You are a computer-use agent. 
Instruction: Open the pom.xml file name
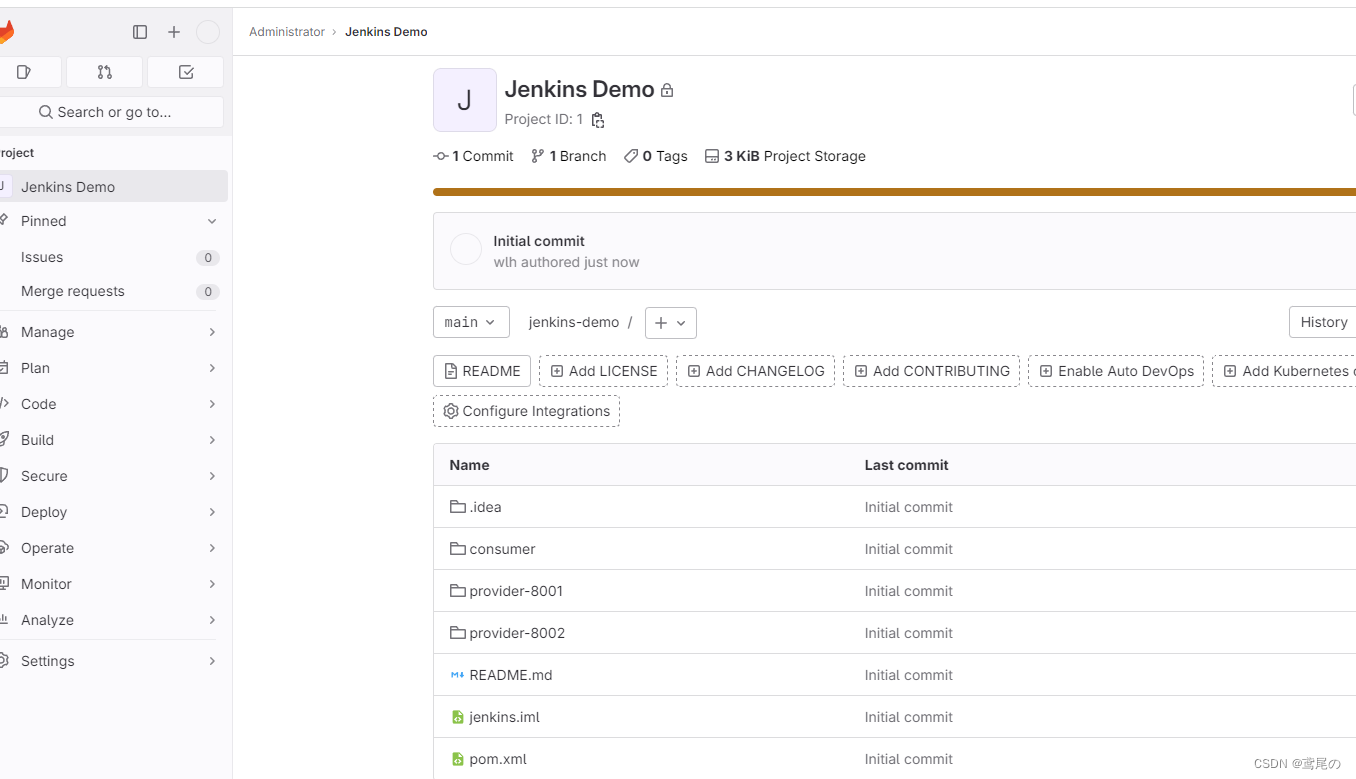tap(498, 759)
